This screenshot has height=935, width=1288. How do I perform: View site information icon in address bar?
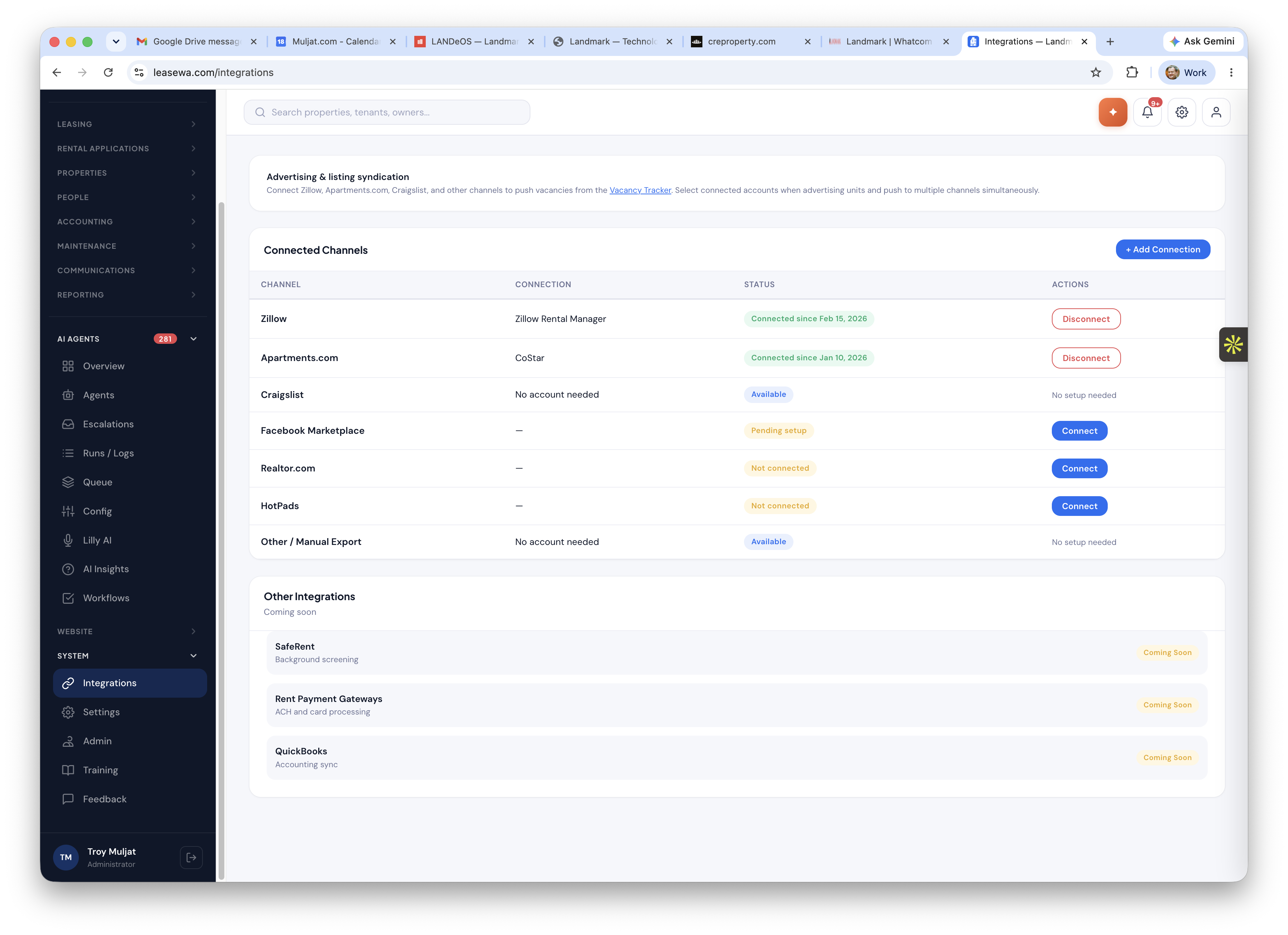point(139,72)
